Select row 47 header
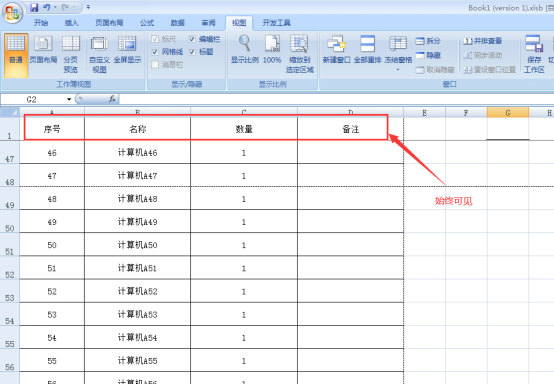 click(10, 152)
